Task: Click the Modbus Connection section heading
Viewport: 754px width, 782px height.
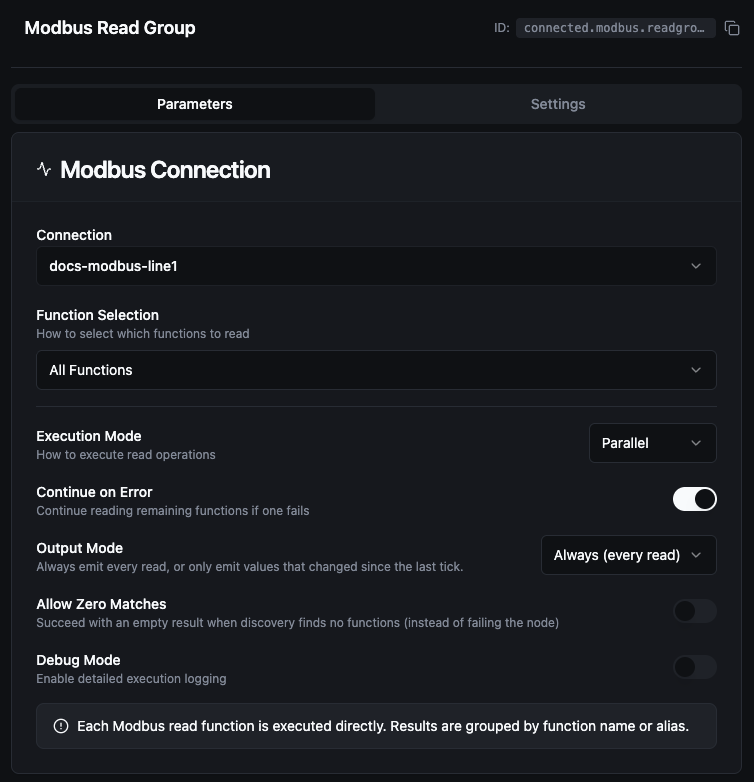Action: coord(165,170)
